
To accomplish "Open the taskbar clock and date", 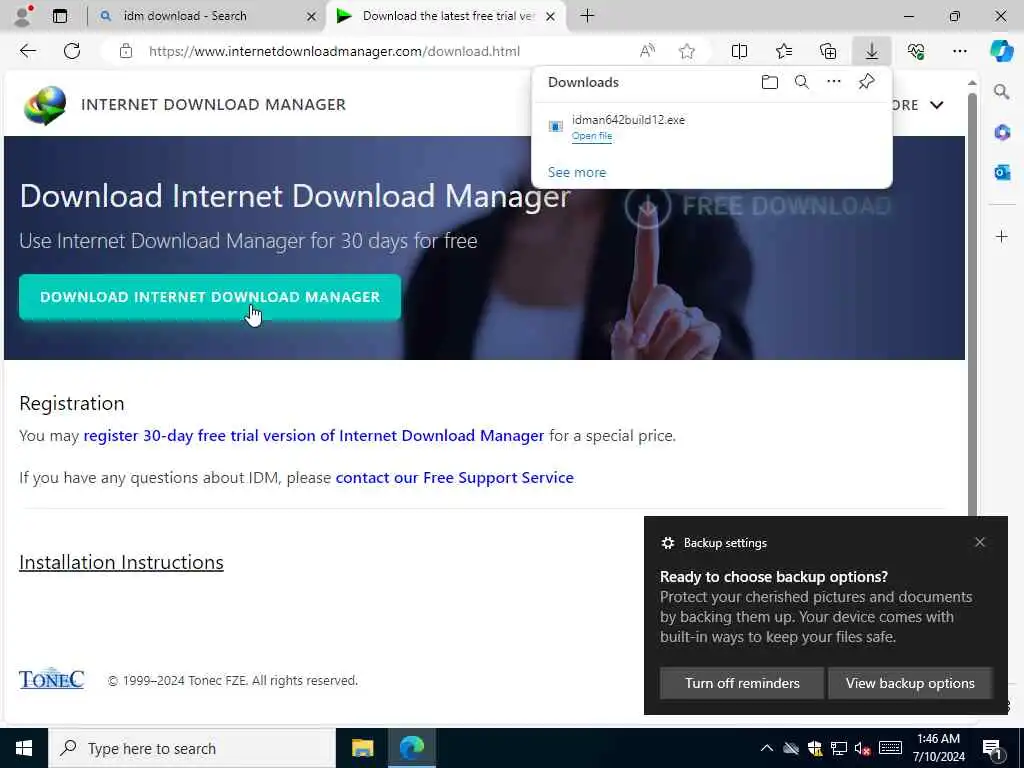I will [x=938, y=748].
